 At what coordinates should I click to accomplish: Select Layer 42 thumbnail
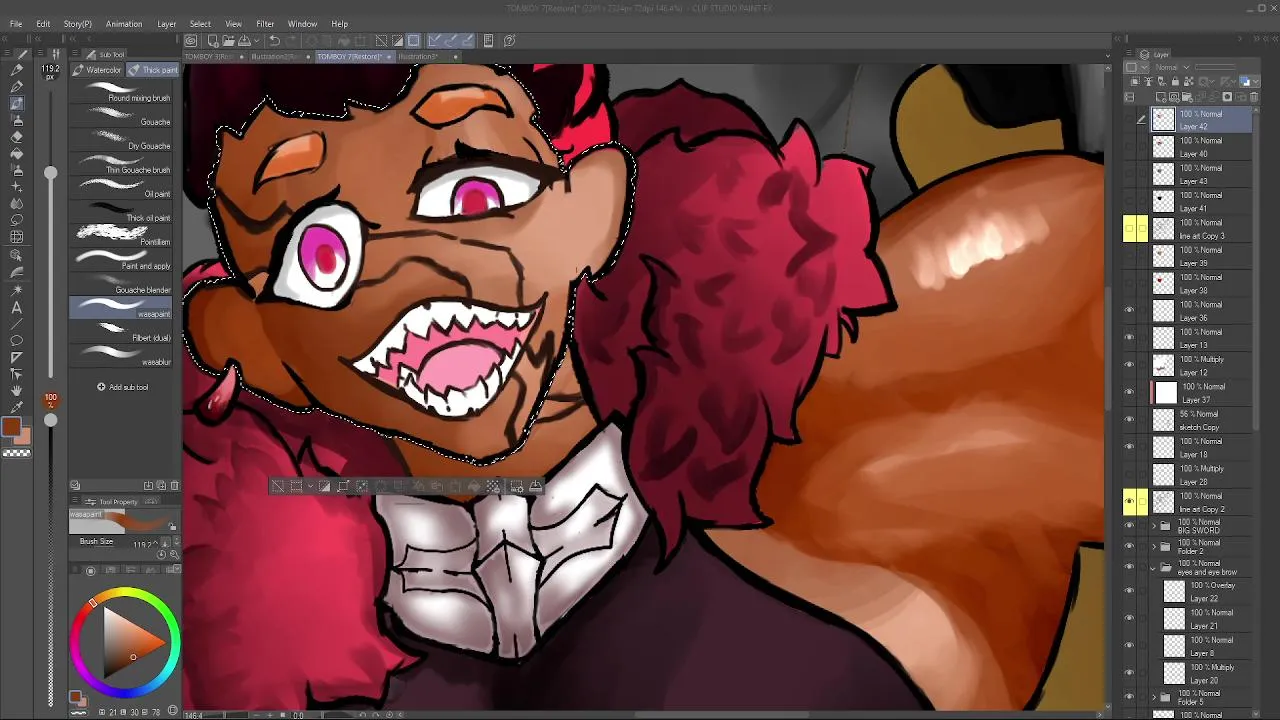coord(1163,120)
